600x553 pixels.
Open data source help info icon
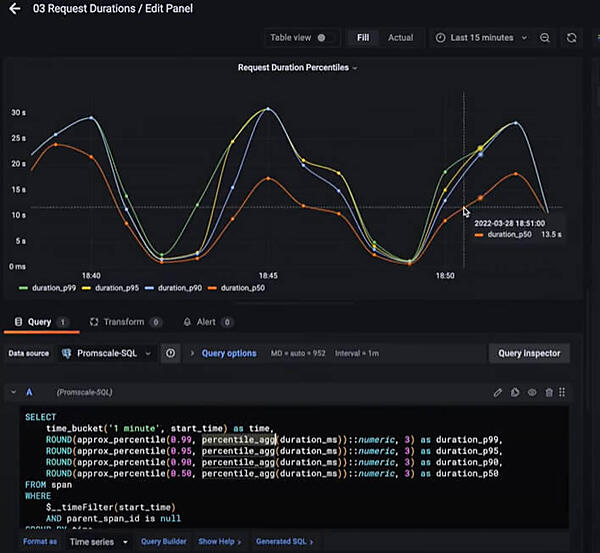[171, 353]
